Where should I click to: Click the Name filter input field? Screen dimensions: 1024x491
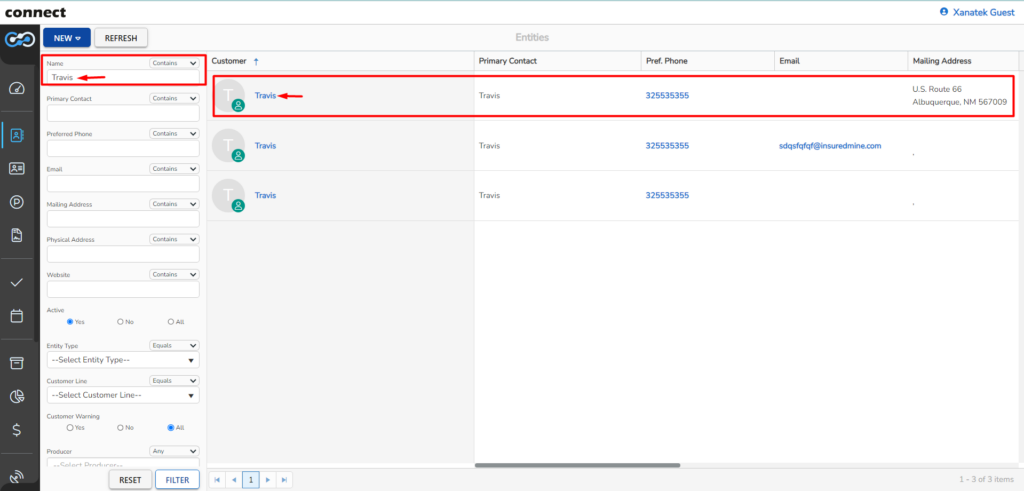pos(123,77)
